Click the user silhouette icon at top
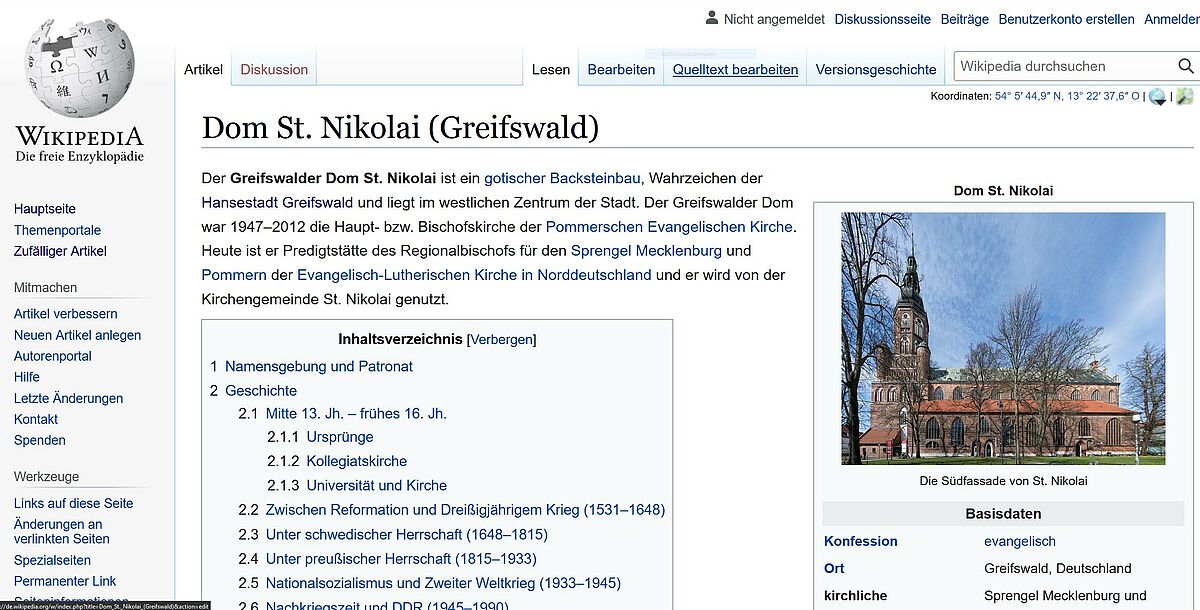Image resolution: width=1200 pixels, height=610 pixels. 712,18
